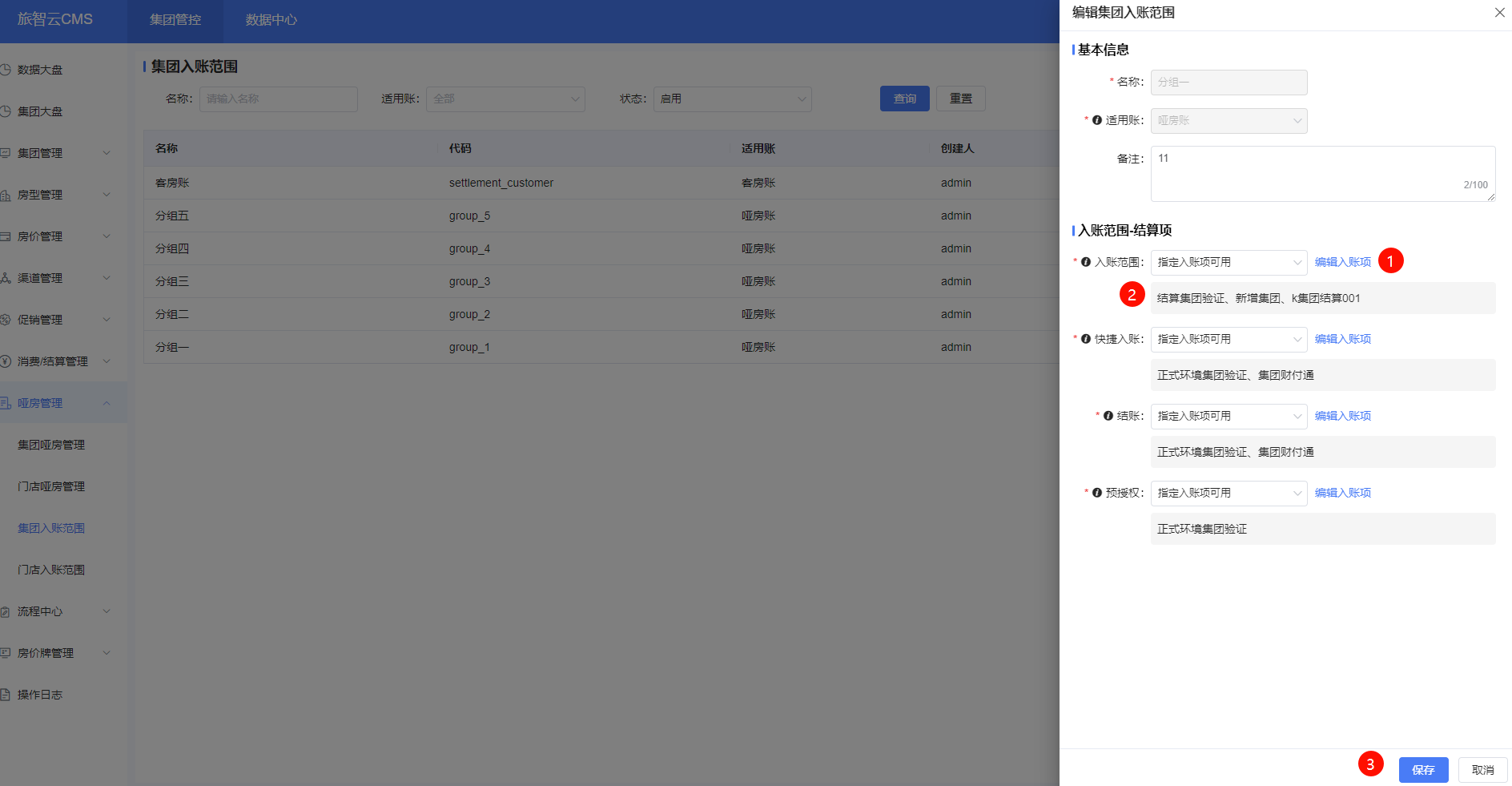Screen dimensions: 1512x786
Task: Click the 集团管理 sidebar icon
Action: pos(5,153)
